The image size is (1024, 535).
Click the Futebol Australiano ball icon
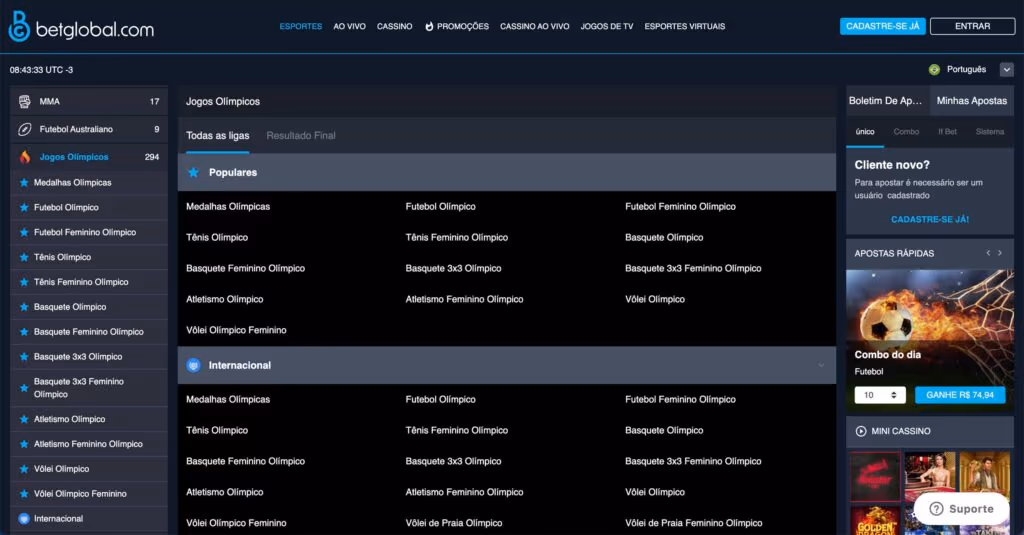click(x=25, y=129)
